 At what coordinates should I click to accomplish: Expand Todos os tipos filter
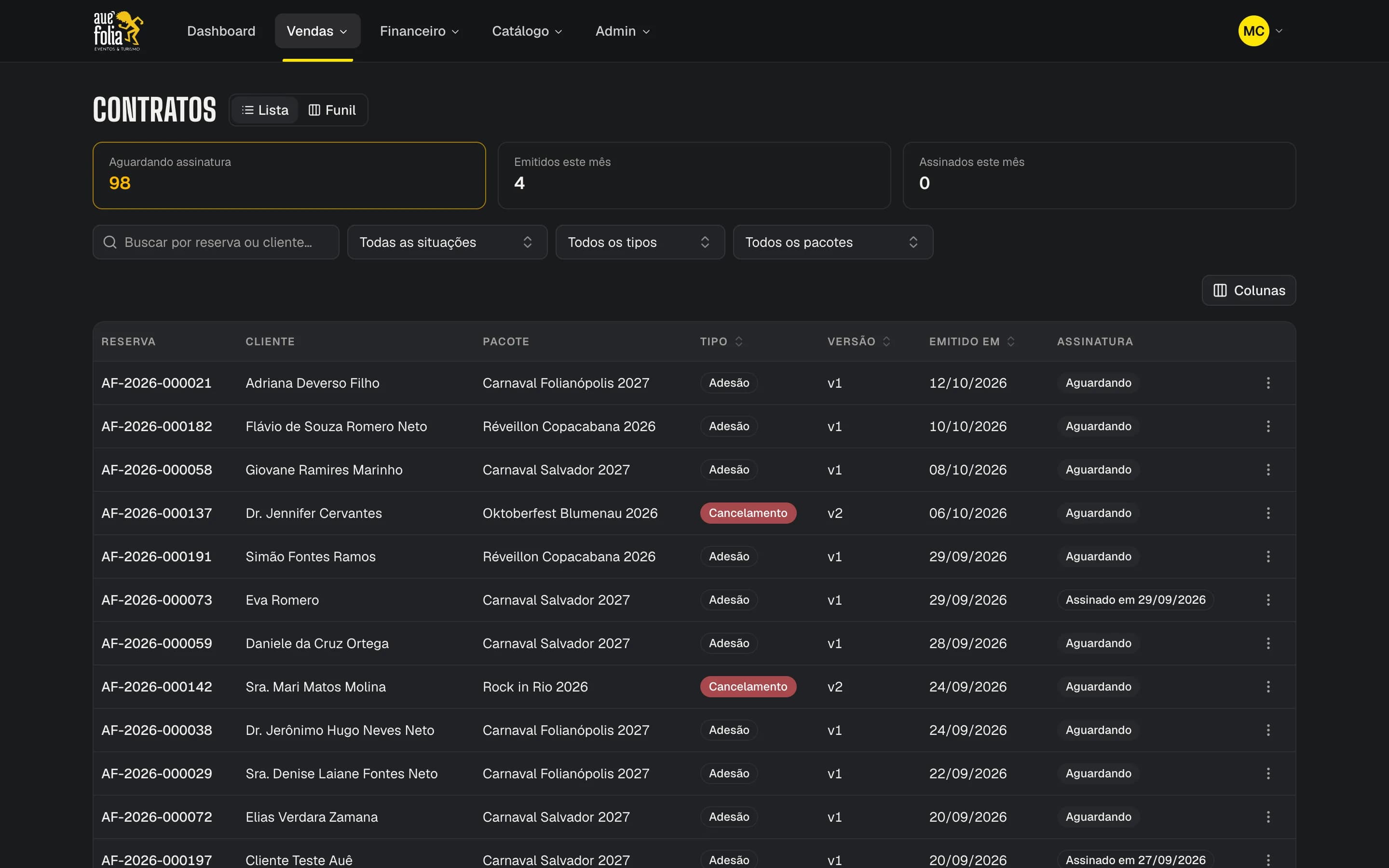[640, 242]
